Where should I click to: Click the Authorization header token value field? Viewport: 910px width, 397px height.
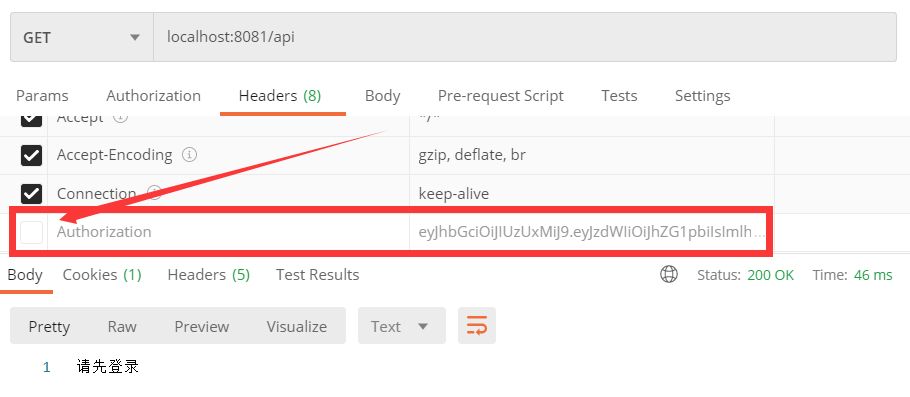(591, 232)
